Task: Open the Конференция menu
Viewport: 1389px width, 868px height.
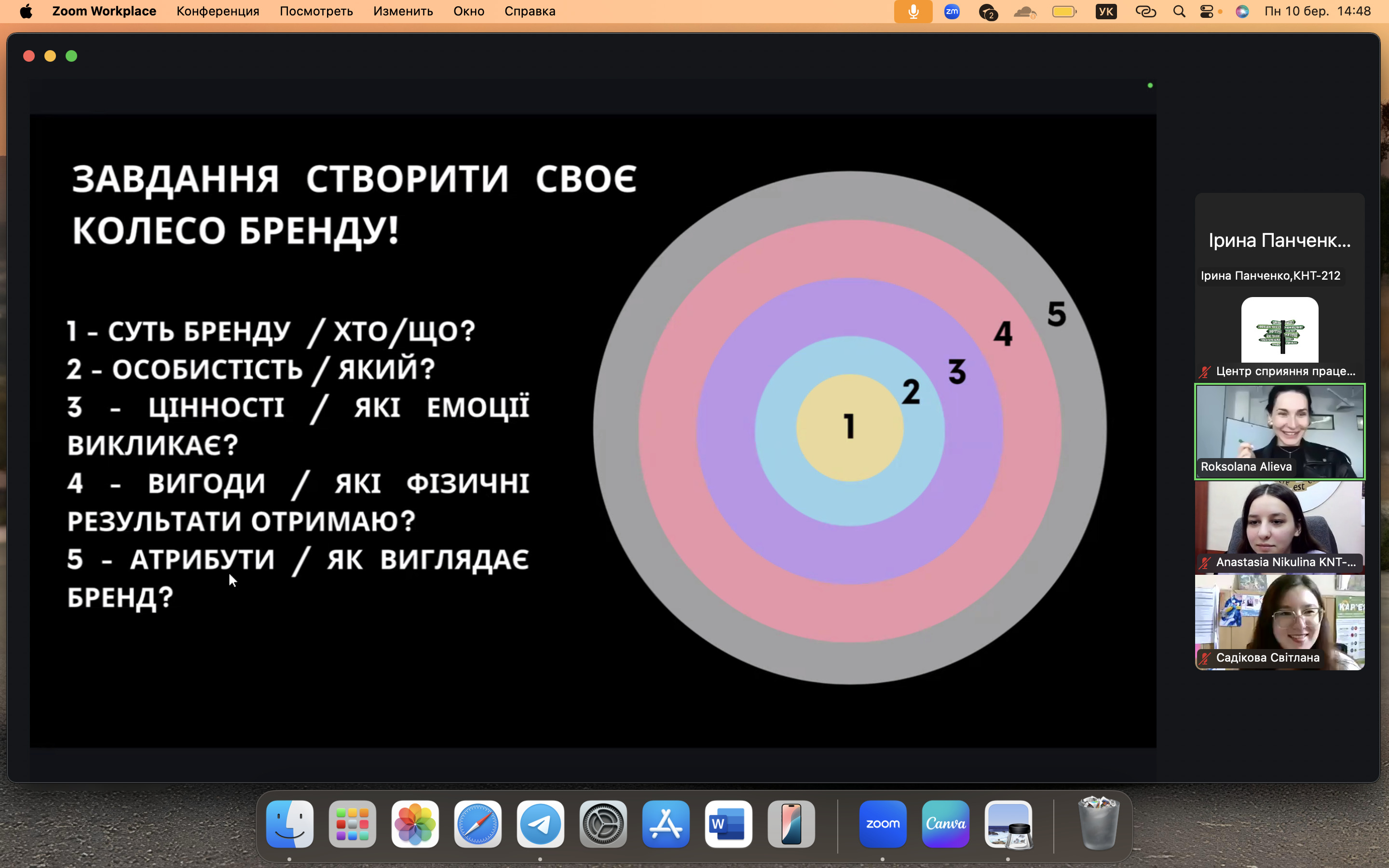Action: point(218,12)
